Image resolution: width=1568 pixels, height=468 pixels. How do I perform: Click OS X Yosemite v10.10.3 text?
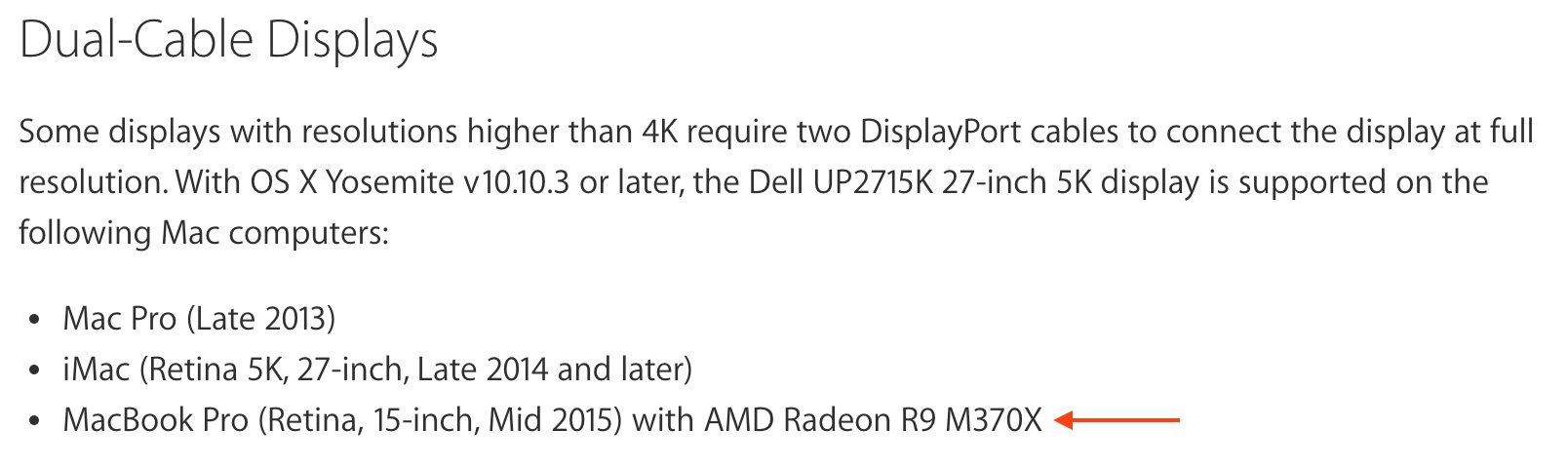(x=410, y=182)
